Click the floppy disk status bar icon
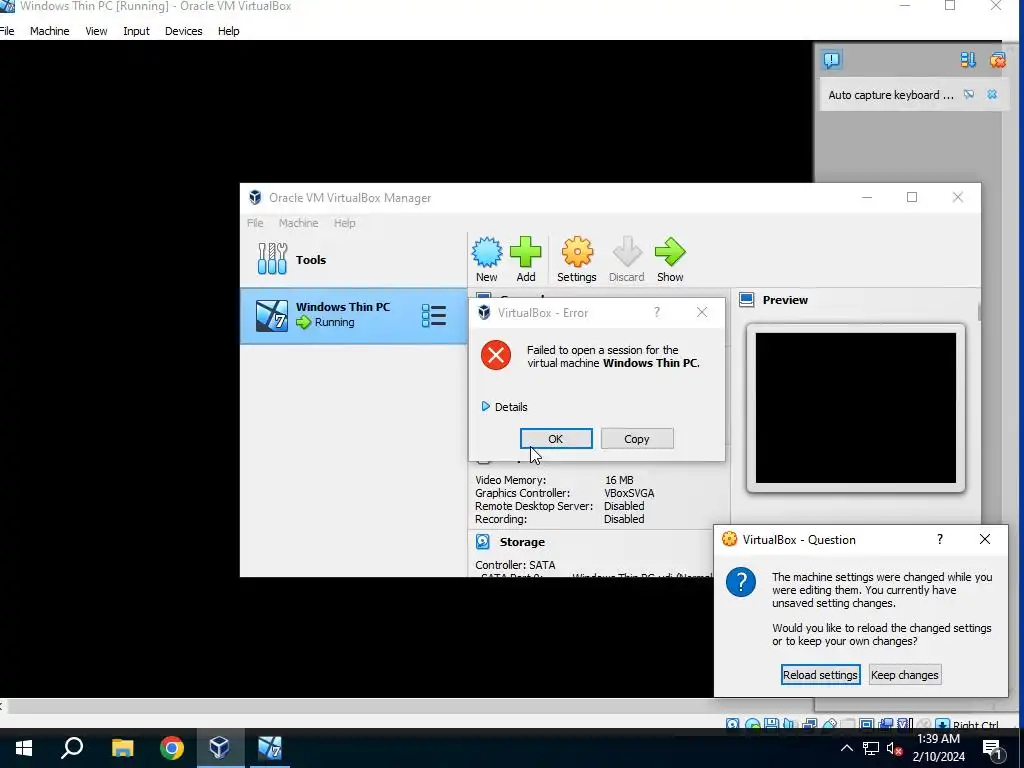This screenshot has width=1024, height=768. coord(771,724)
